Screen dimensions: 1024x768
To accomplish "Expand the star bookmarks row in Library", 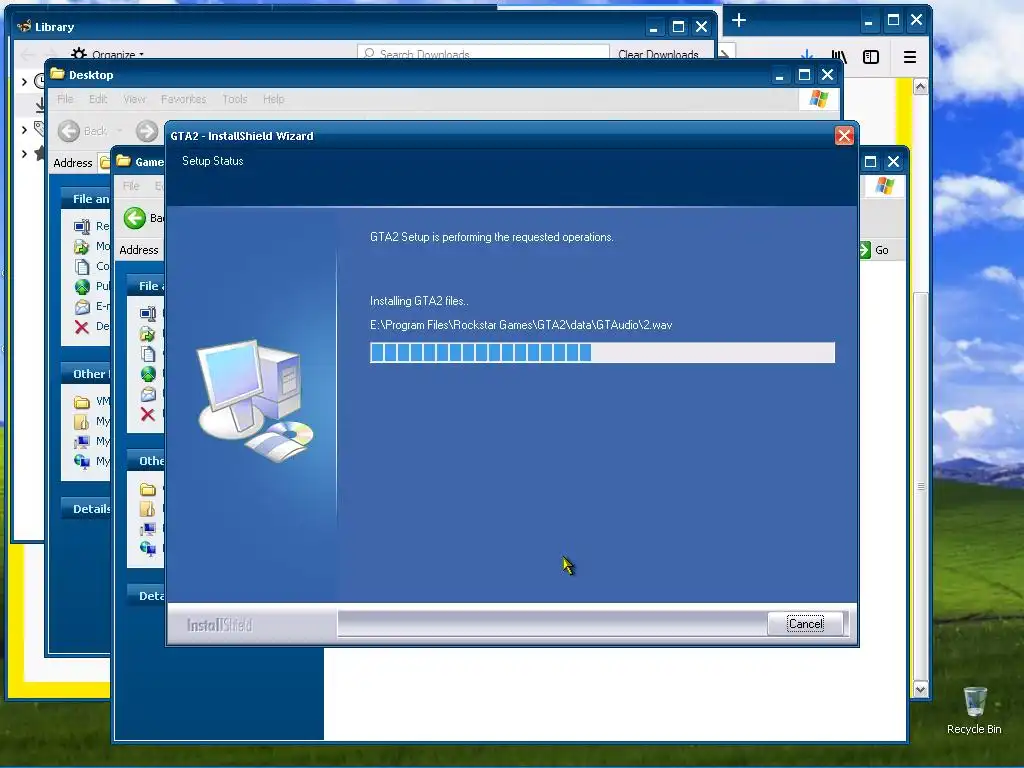I will tap(24, 154).
